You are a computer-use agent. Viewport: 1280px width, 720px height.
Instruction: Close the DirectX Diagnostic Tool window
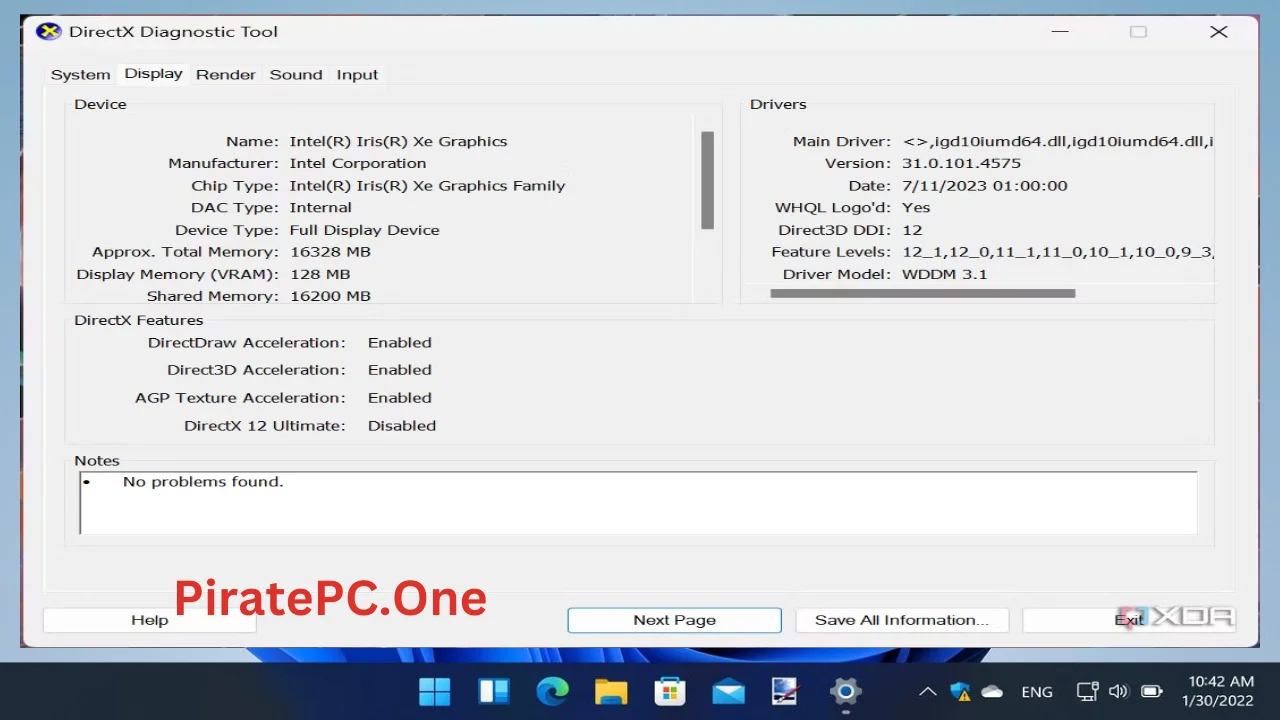[x=1218, y=31]
